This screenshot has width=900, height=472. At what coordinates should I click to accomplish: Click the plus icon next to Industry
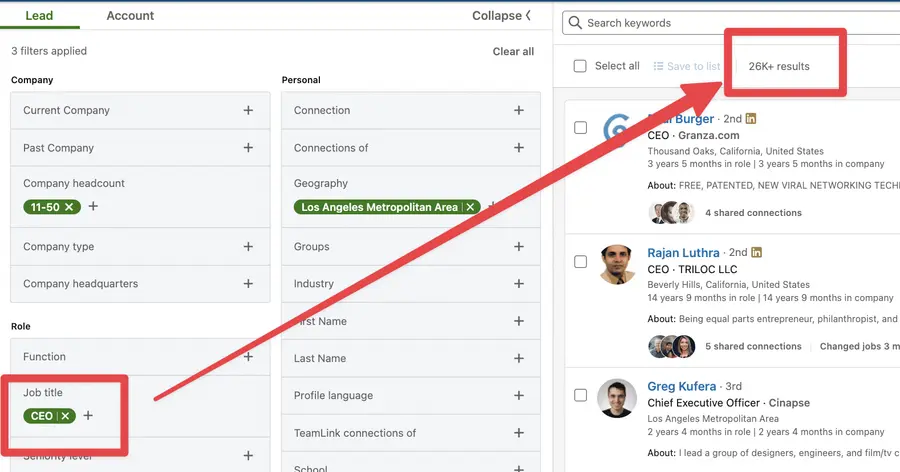click(519, 284)
